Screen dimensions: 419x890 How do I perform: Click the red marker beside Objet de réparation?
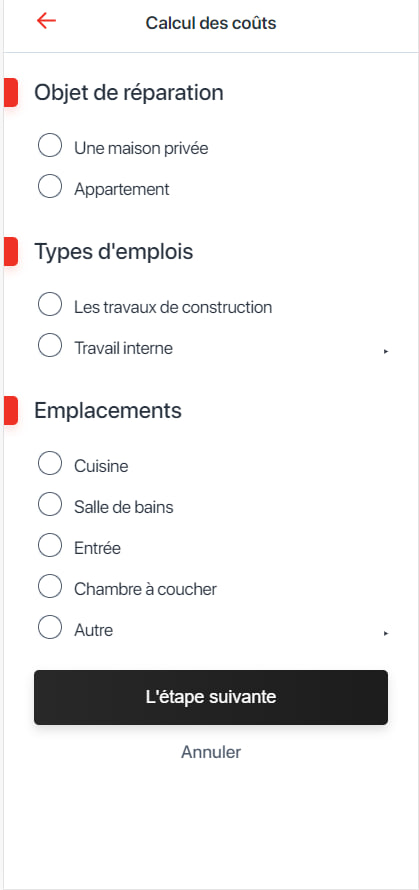coord(11,93)
